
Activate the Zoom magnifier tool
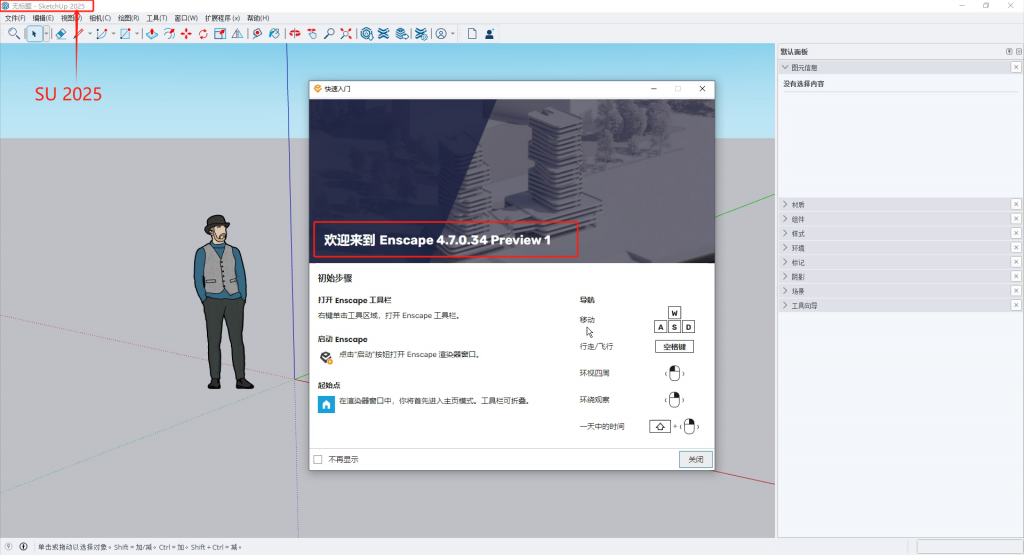(x=329, y=33)
